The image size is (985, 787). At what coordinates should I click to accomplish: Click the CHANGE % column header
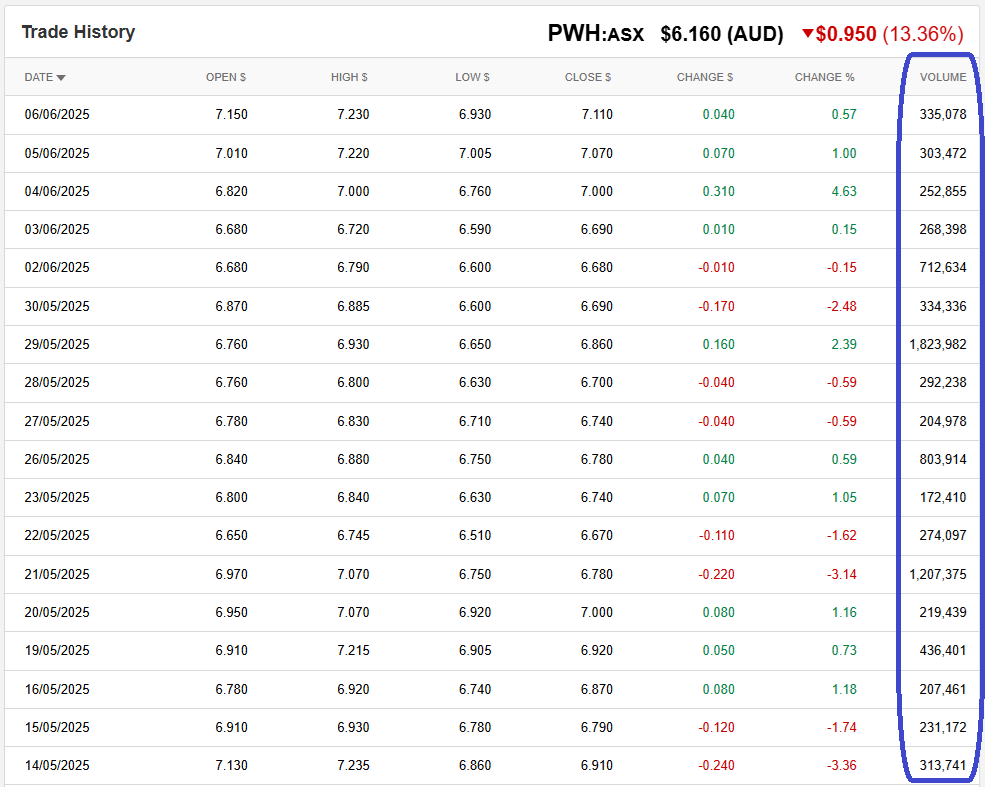tap(825, 77)
